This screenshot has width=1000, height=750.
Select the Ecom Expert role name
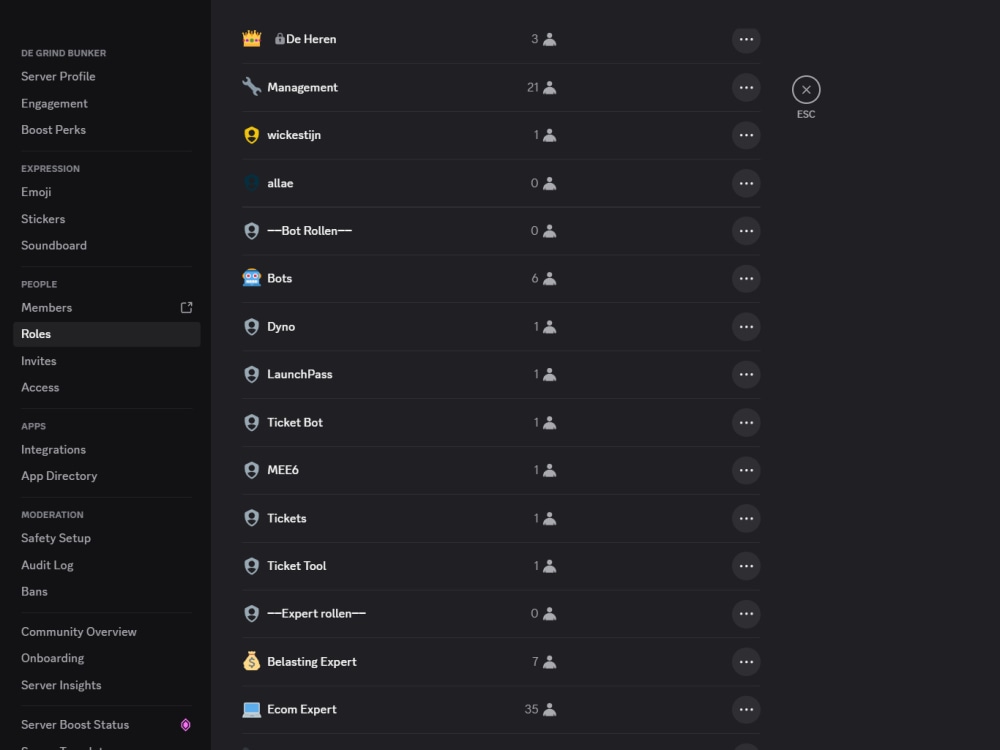[302, 709]
